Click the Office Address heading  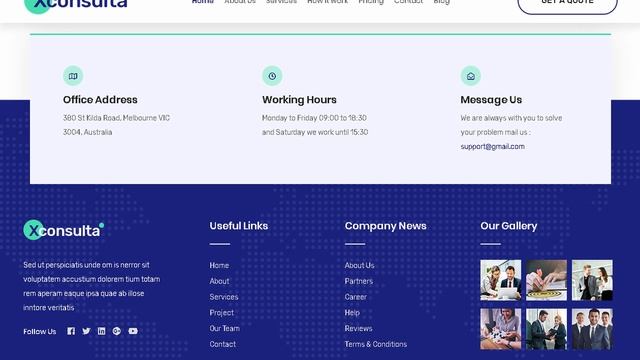tap(100, 100)
